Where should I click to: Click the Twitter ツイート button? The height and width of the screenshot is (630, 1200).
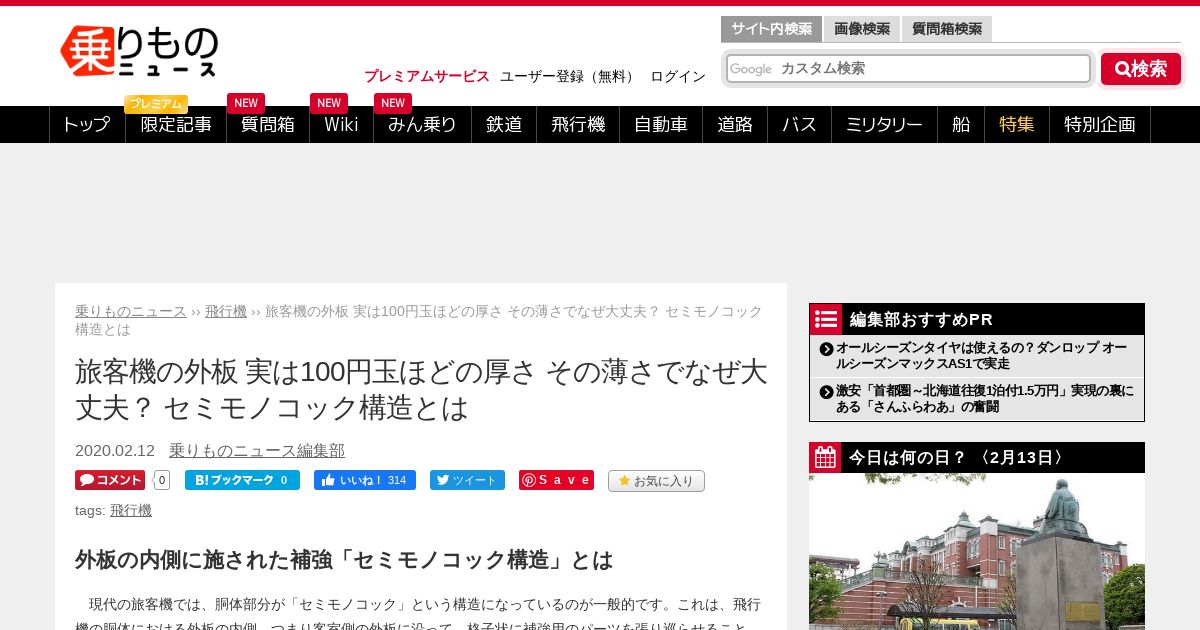467,480
